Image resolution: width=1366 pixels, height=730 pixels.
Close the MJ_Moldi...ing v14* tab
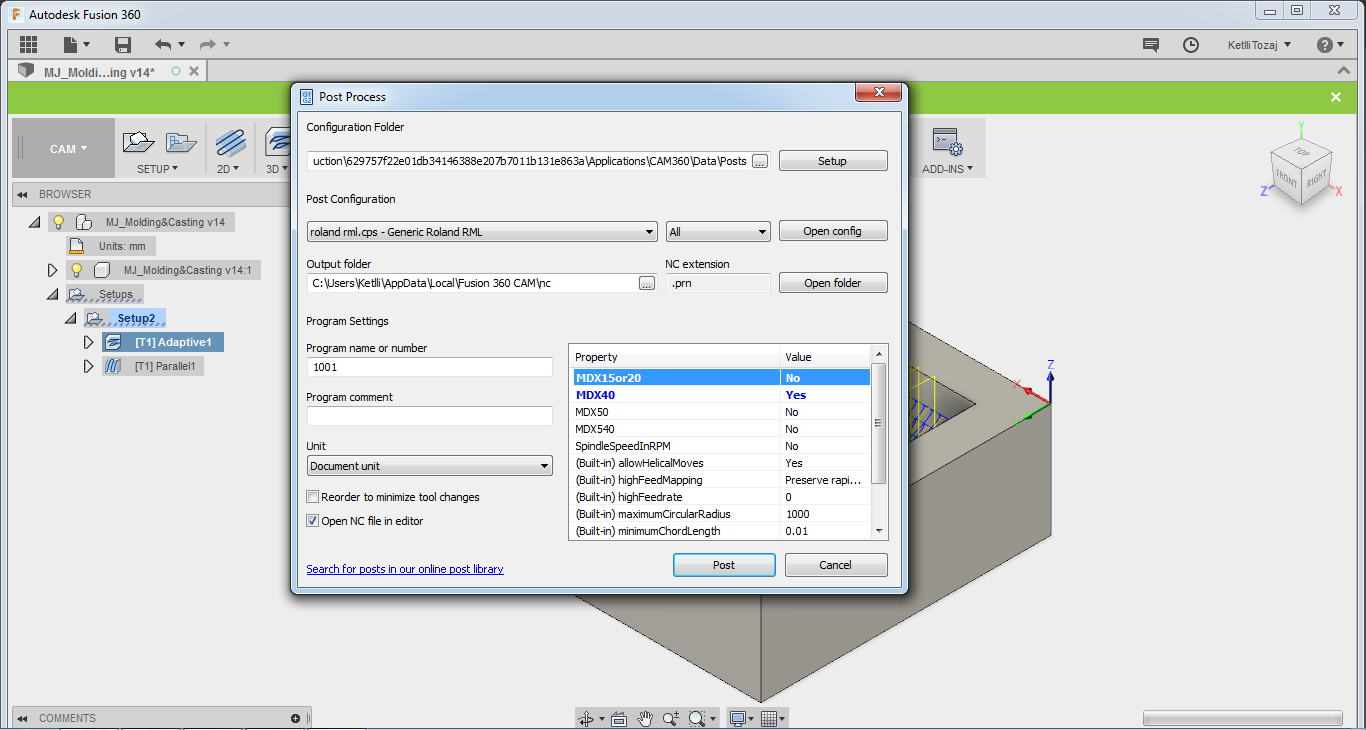(x=194, y=72)
